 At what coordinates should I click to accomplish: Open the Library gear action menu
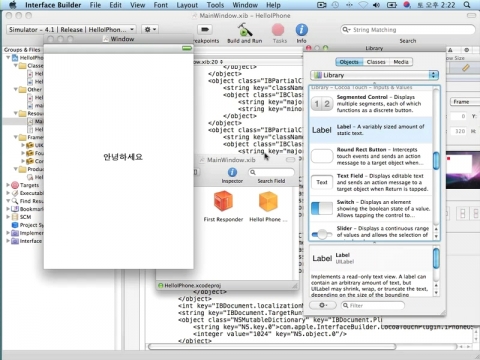323,305
